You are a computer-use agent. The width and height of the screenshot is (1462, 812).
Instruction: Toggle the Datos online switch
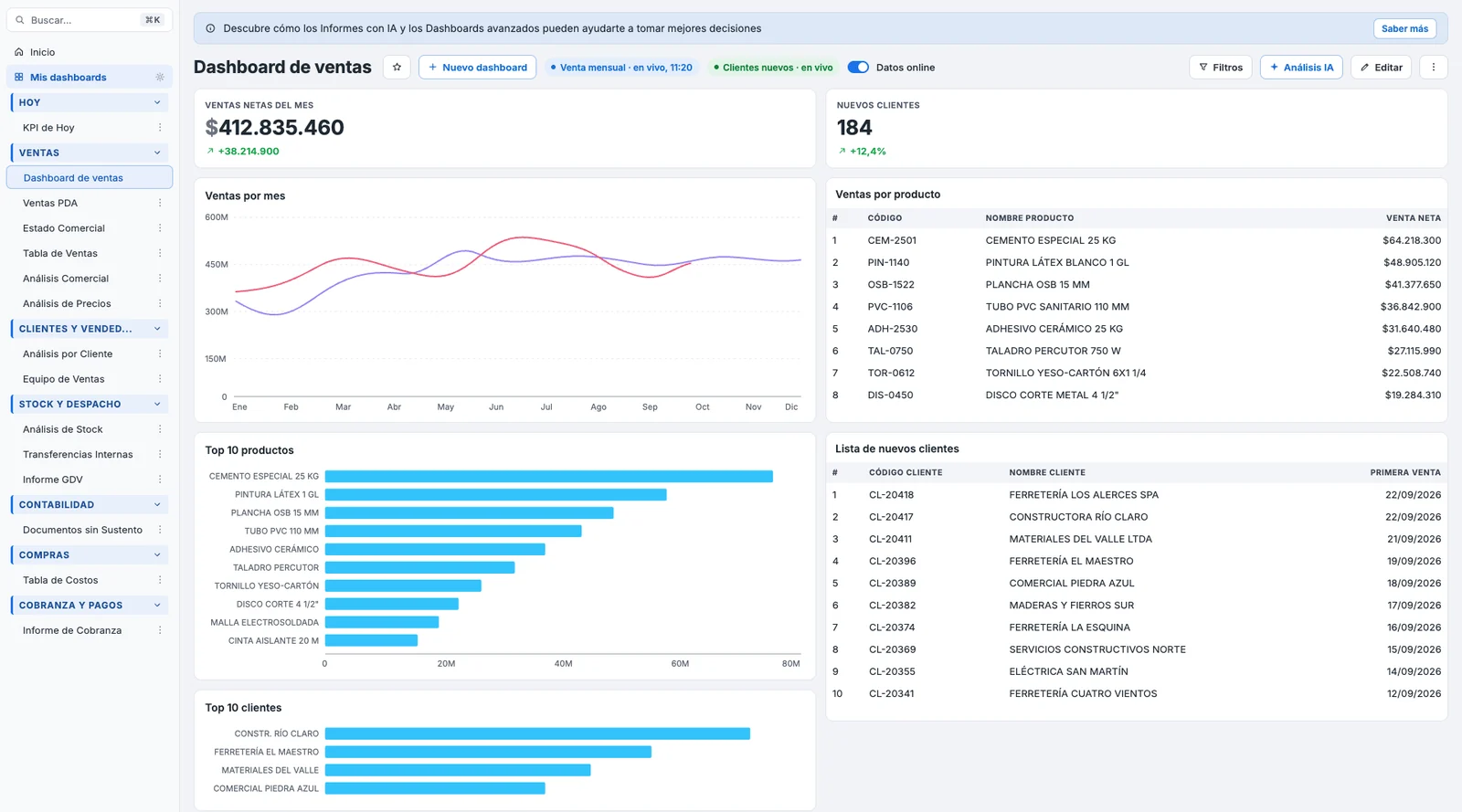tap(858, 67)
